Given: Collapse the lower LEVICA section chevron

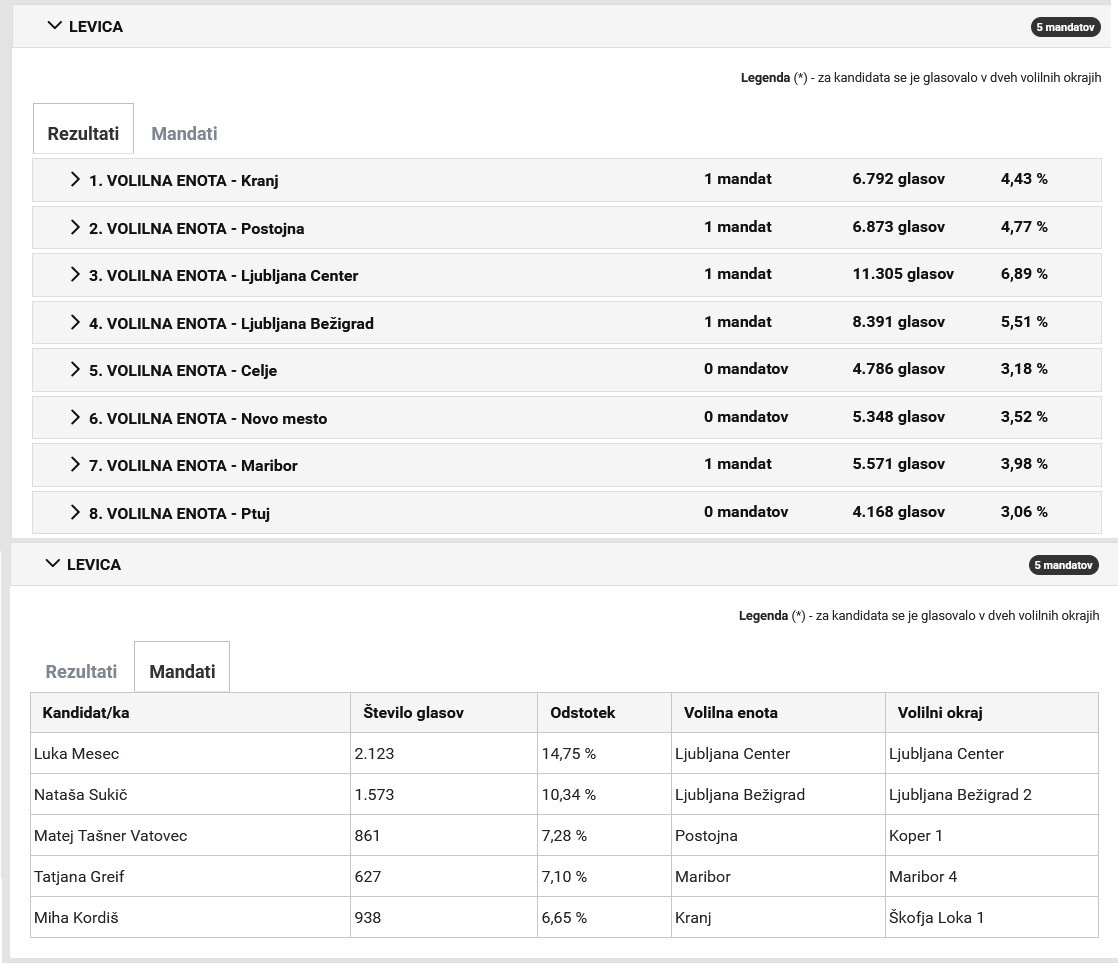Looking at the screenshot, I should (52, 564).
